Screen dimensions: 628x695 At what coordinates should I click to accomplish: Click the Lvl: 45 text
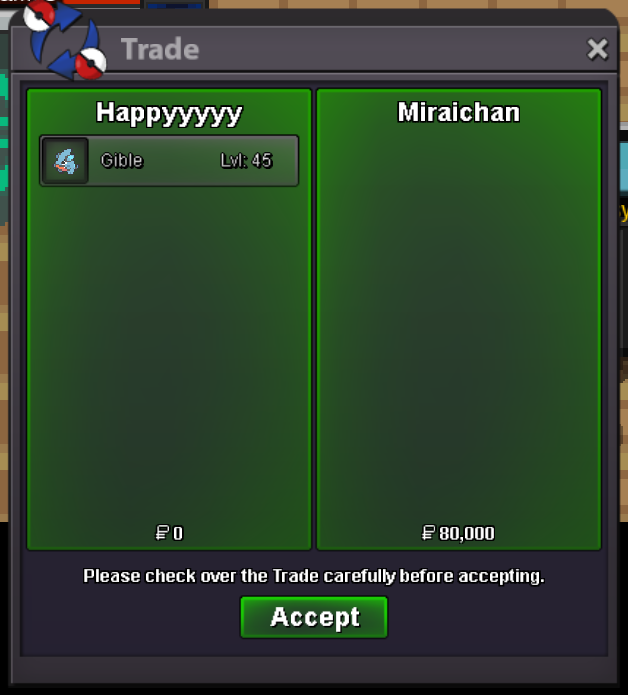point(246,160)
